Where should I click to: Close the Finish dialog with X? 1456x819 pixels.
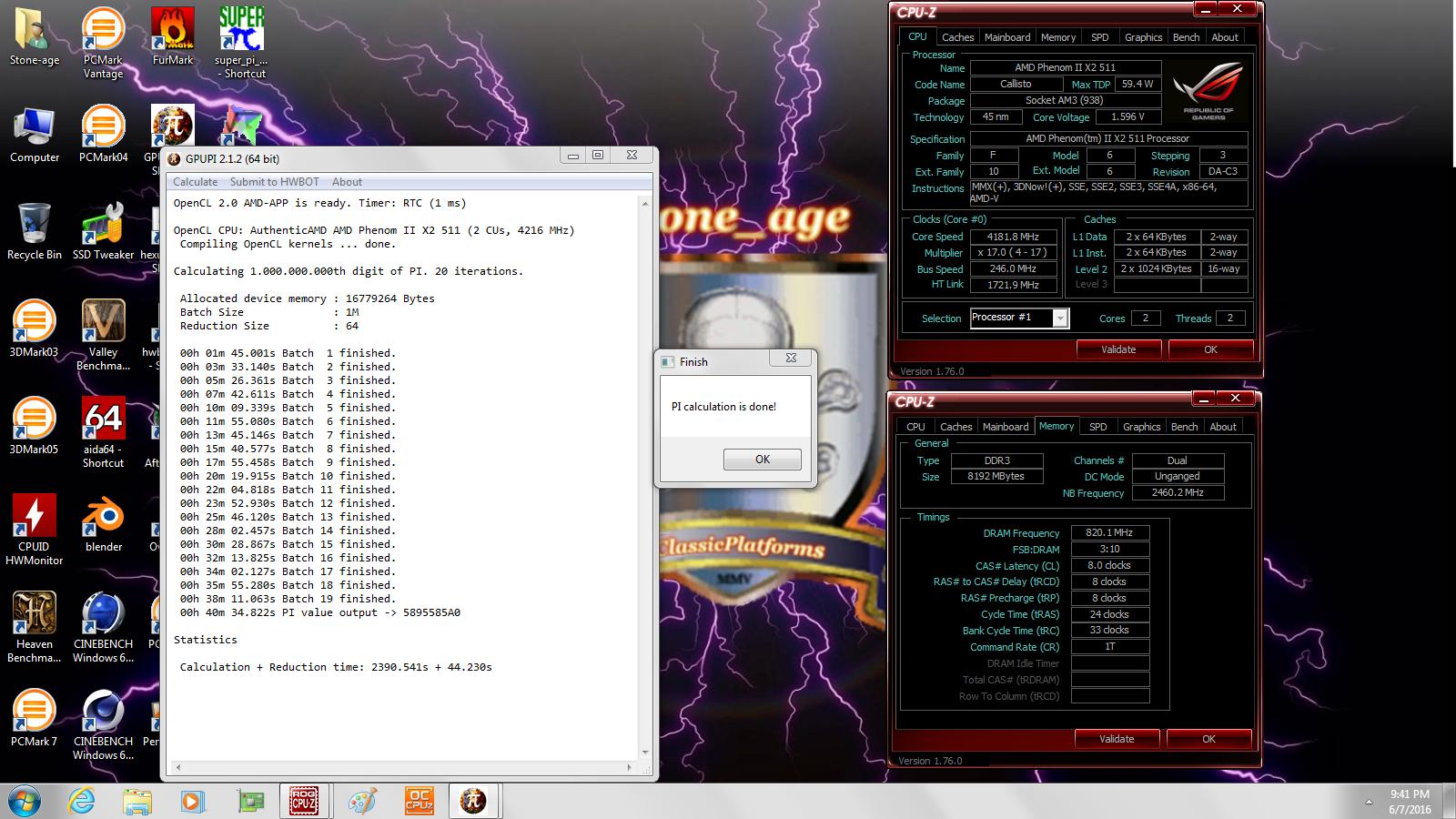point(791,359)
